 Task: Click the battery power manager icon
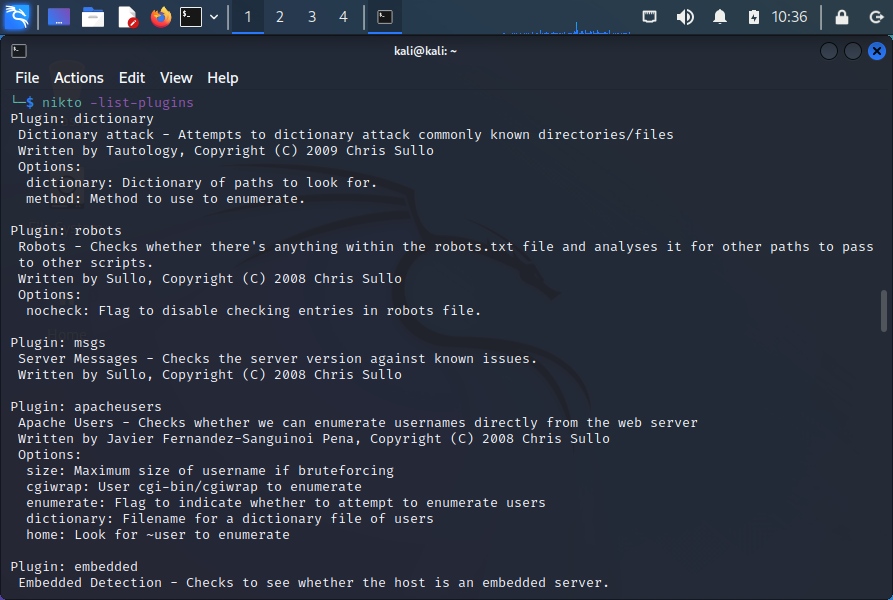point(753,17)
